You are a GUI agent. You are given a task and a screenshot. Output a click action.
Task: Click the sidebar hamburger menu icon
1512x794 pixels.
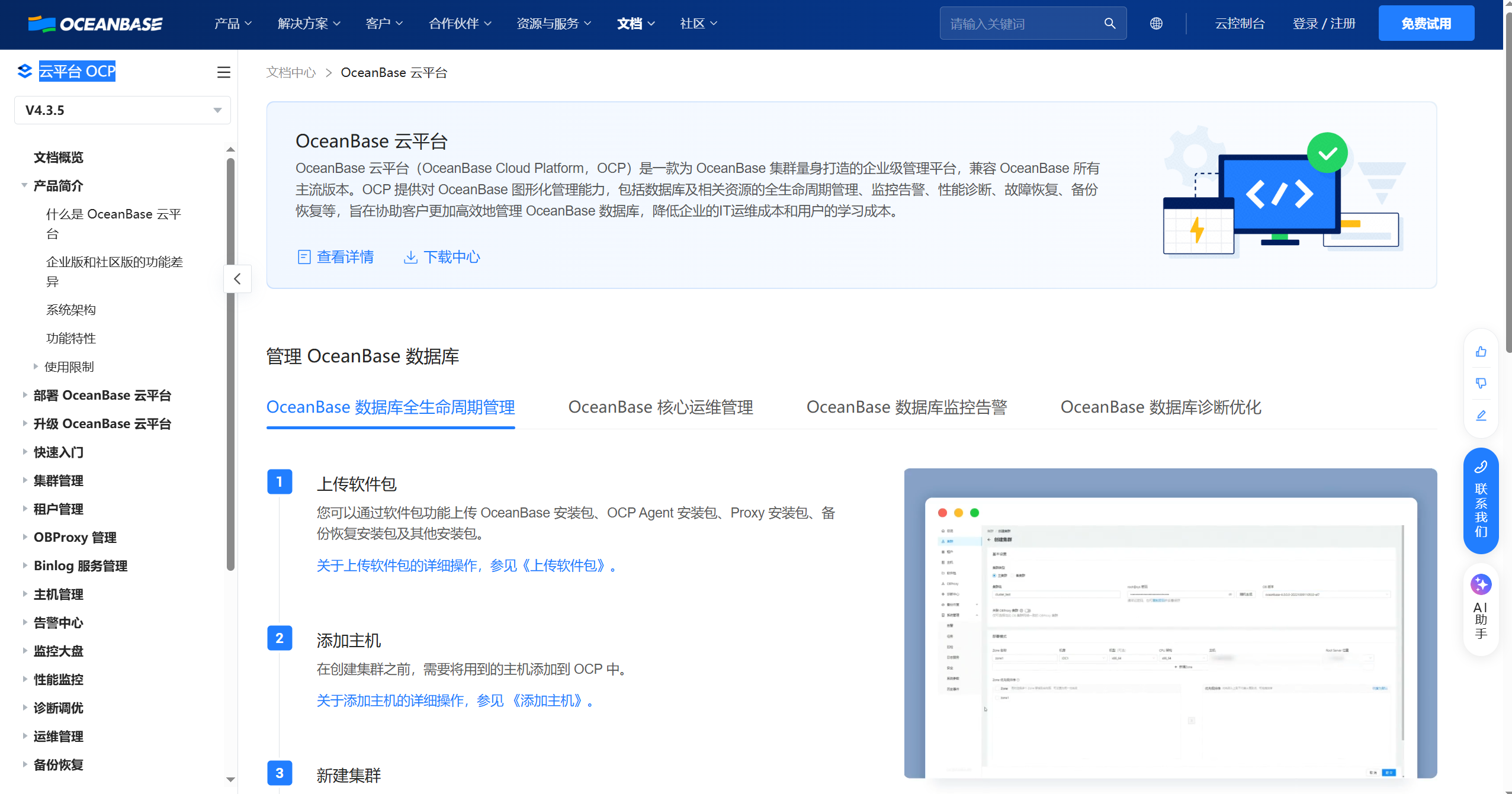(x=223, y=72)
